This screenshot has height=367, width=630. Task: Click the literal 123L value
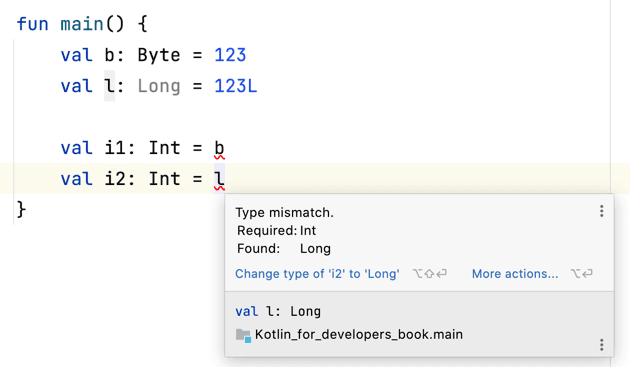(x=235, y=86)
